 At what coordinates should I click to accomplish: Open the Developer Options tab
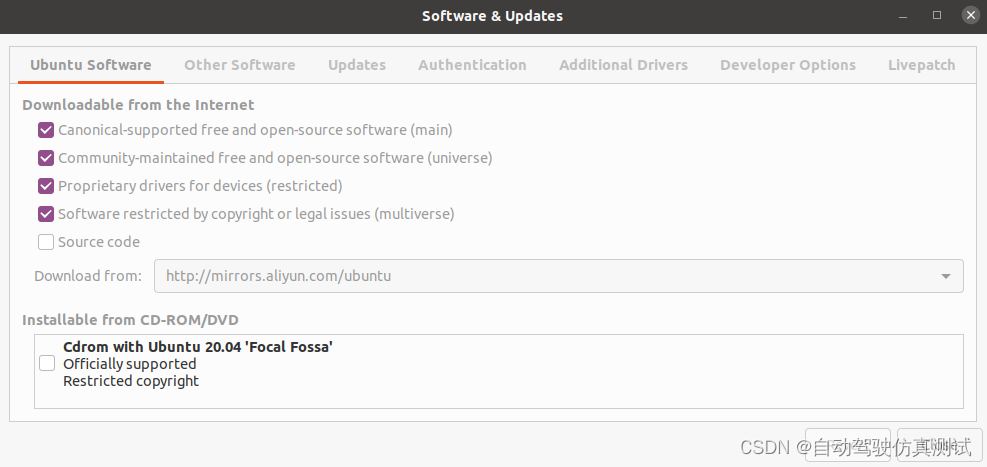pos(787,65)
